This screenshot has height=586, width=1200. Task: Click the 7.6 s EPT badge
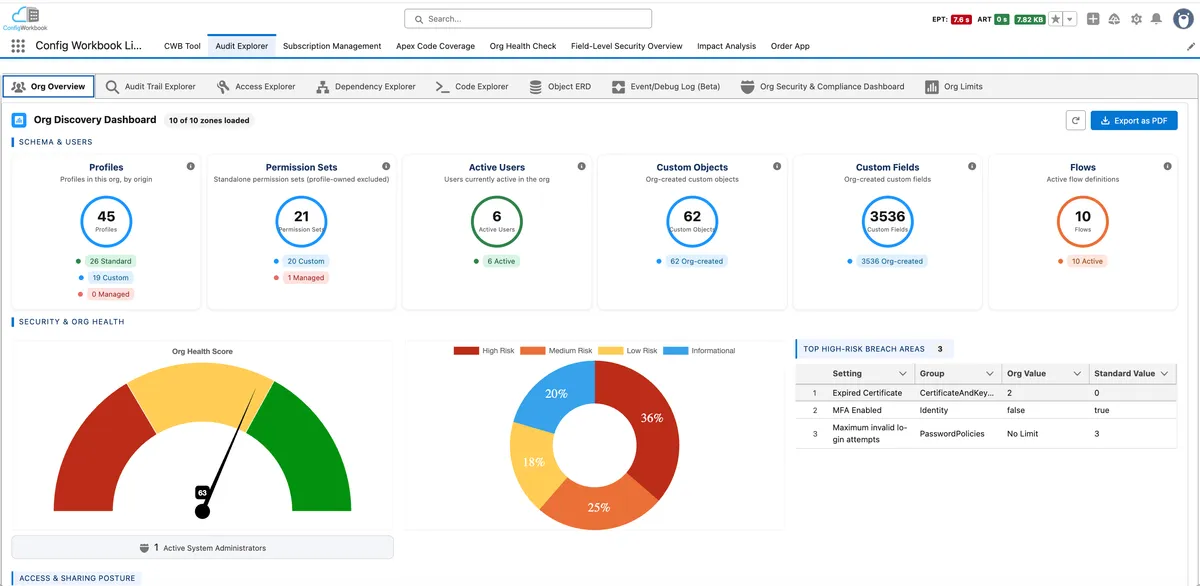tap(961, 19)
